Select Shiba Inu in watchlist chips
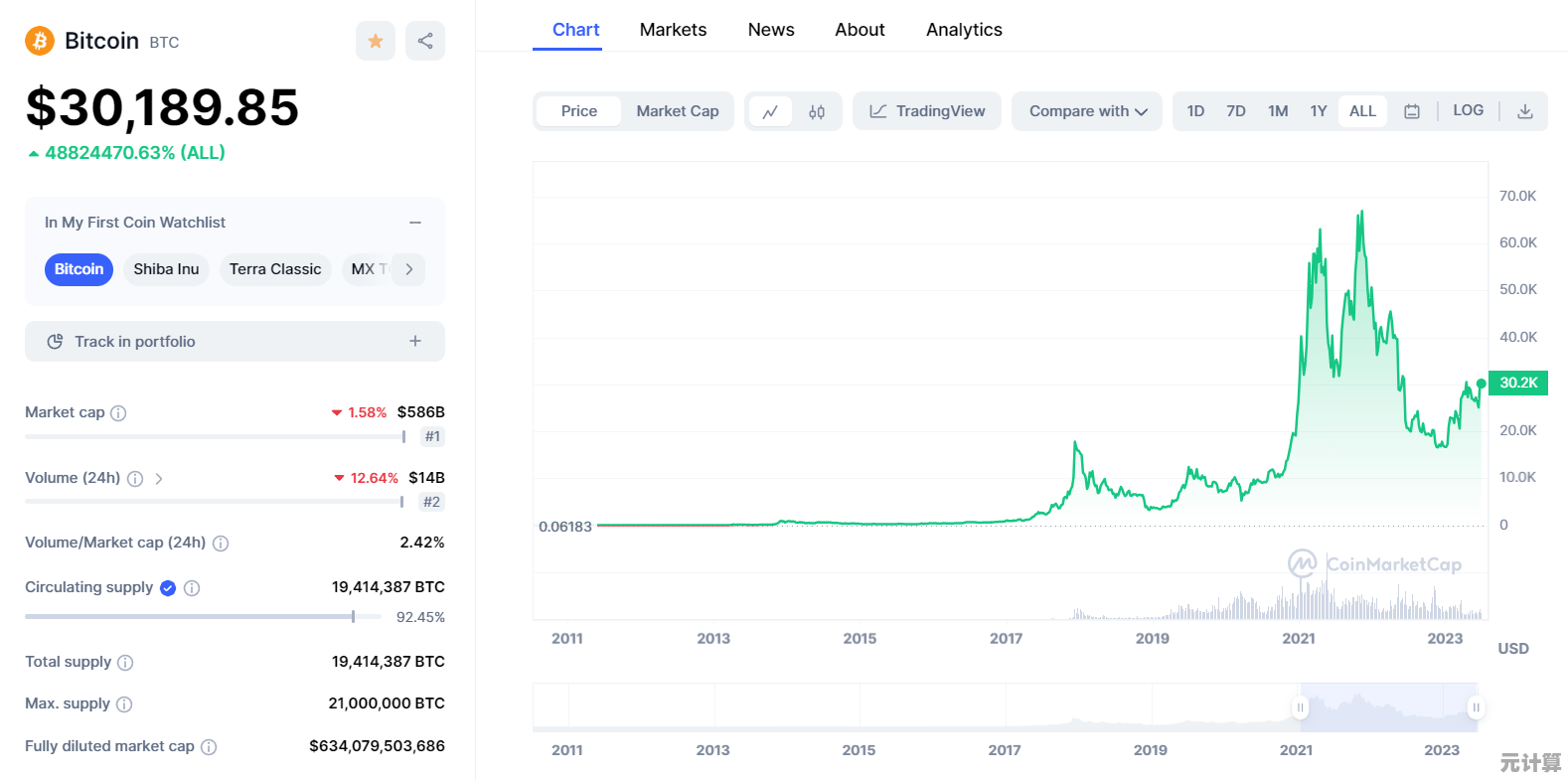The image size is (1568, 781). (x=166, y=269)
